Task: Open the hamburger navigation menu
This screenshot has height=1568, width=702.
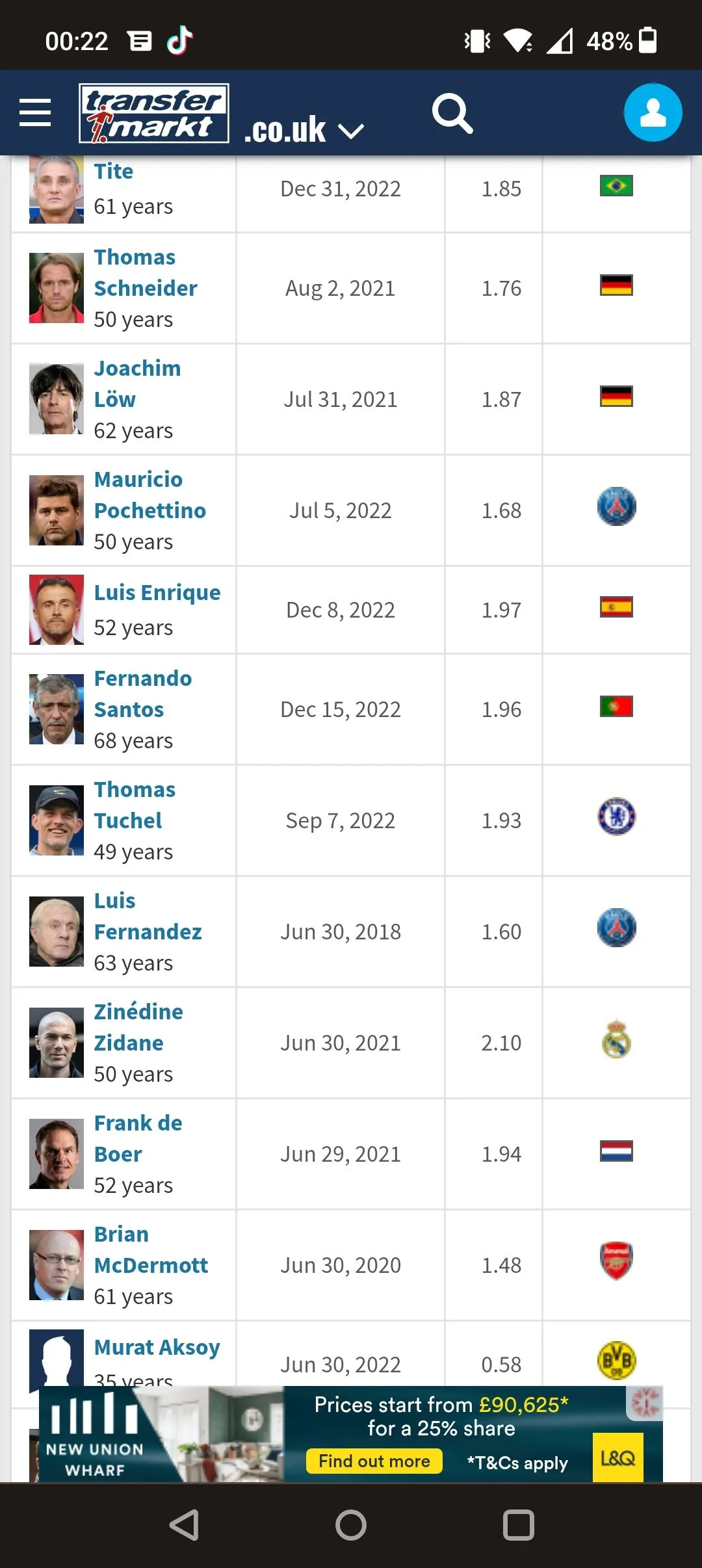Action: 35,112
